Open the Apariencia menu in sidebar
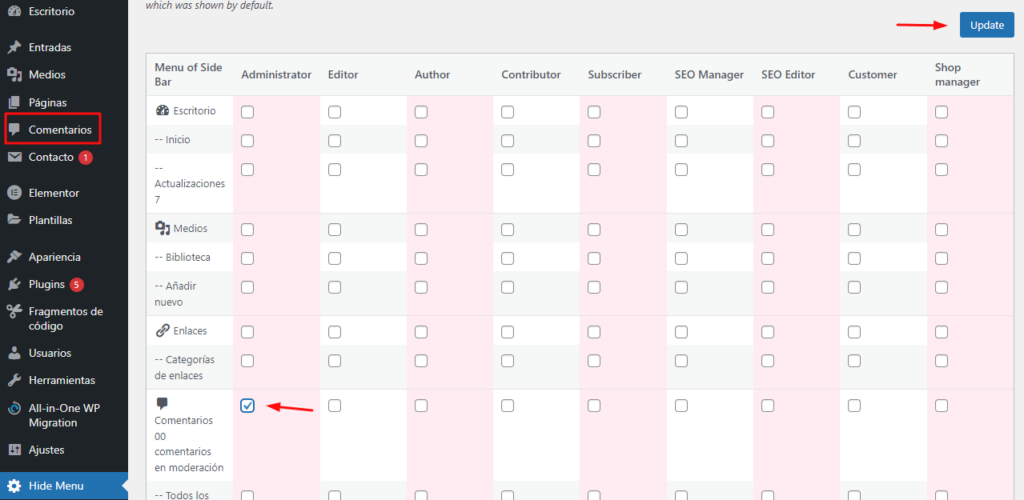This screenshot has width=1024, height=500. 54,257
